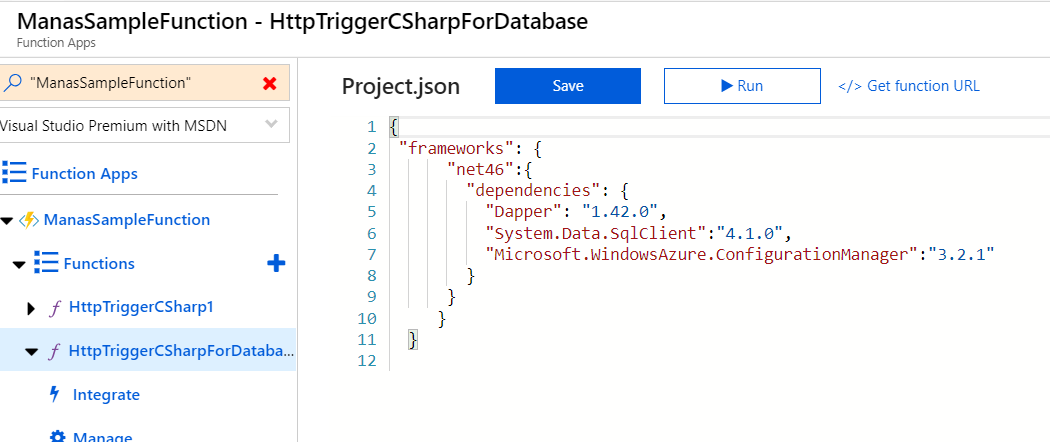Open the subscription dropdown Visual Studio Premium
This screenshot has width=1050, height=442.
[145, 125]
